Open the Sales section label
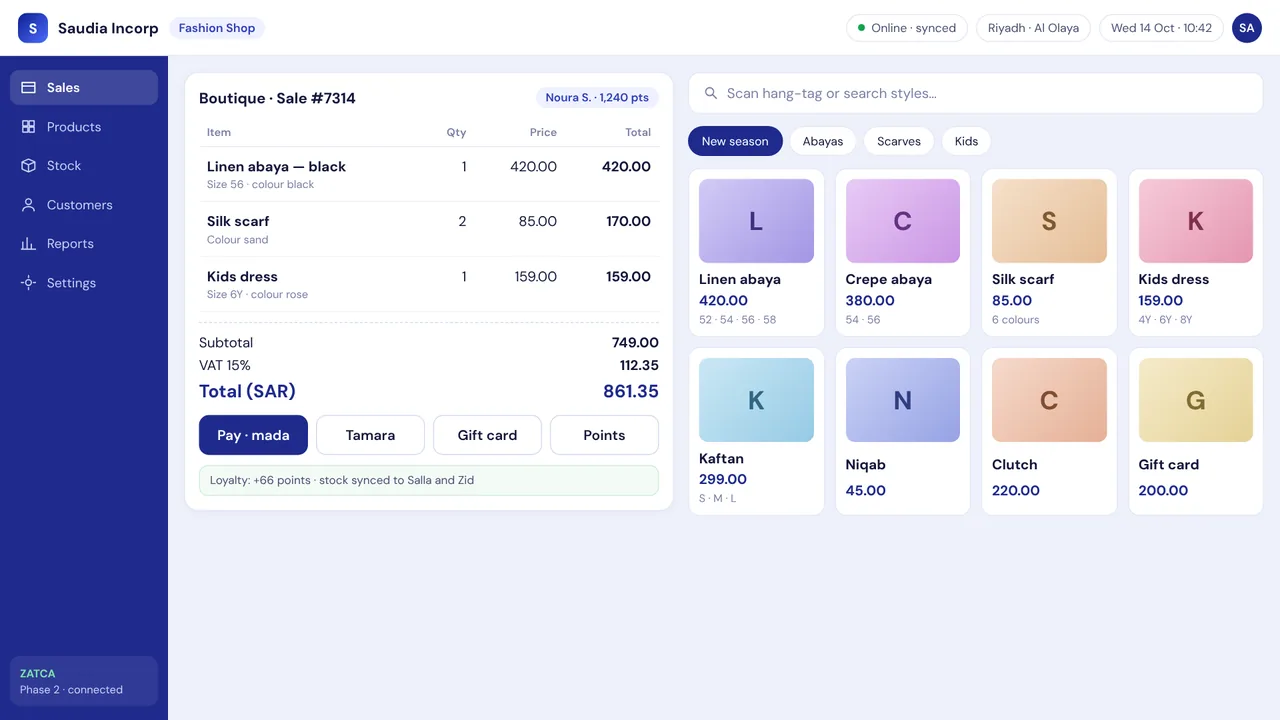 [x=63, y=88]
